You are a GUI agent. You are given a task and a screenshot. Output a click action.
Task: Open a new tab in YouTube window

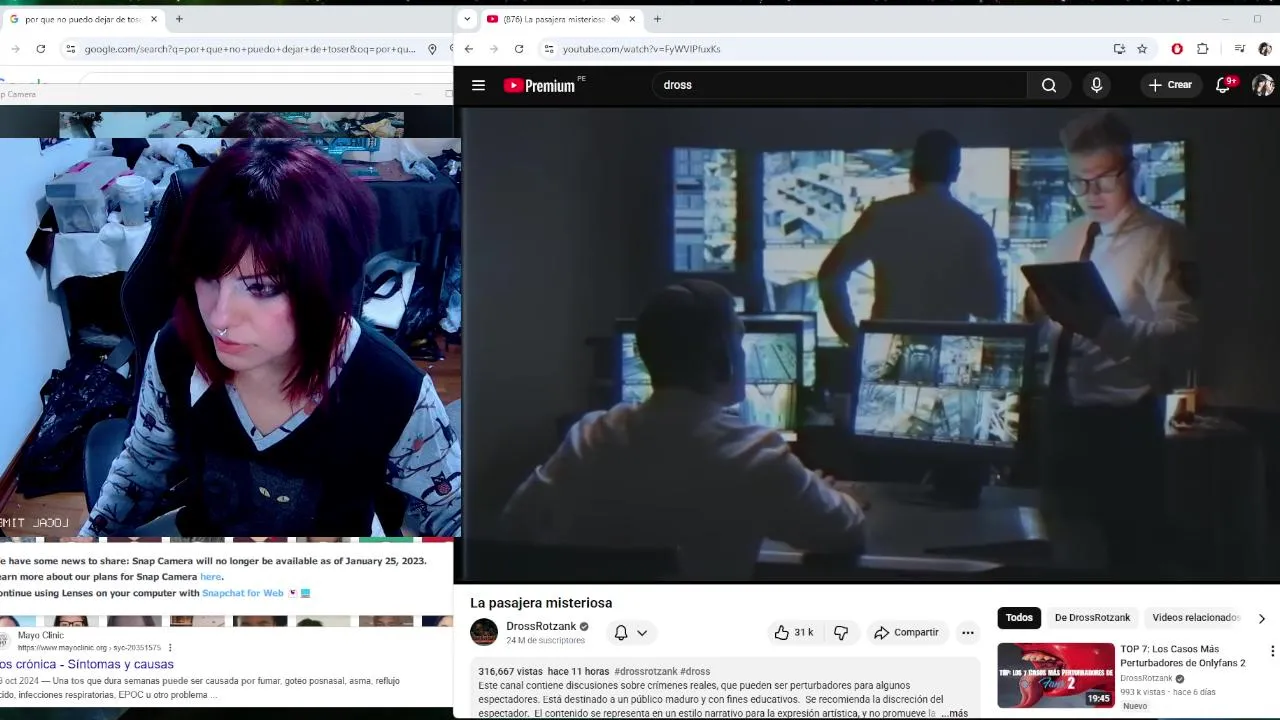pos(657,19)
